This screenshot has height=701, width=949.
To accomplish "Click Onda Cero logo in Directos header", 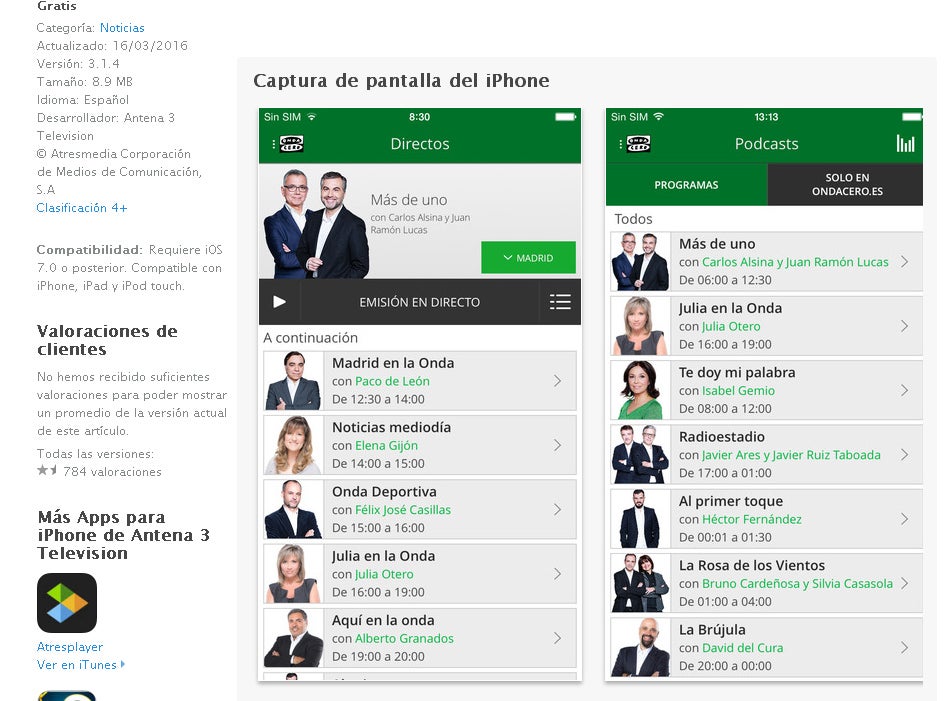I will (292, 143).
